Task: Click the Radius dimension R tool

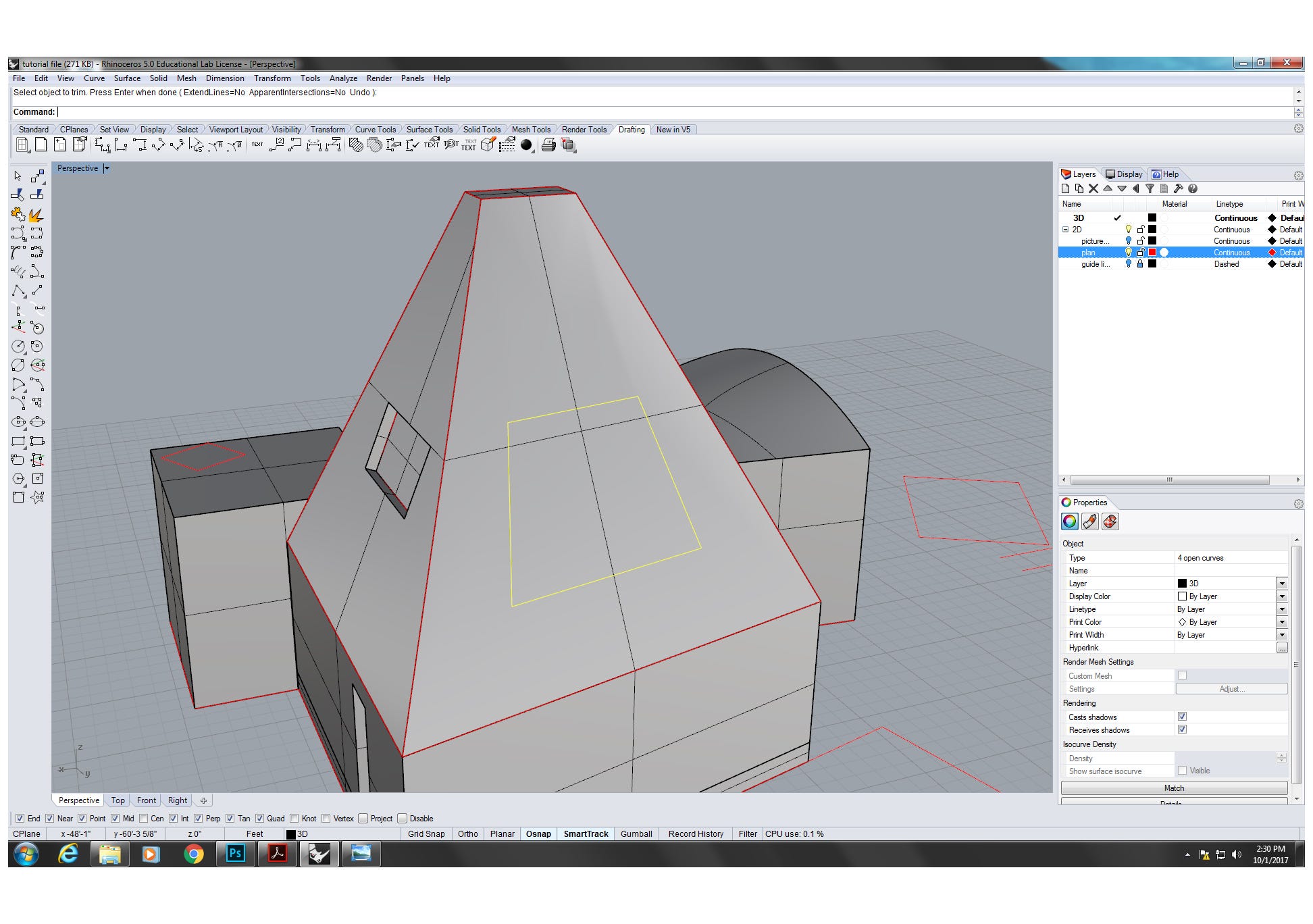Action: point(216,145)
